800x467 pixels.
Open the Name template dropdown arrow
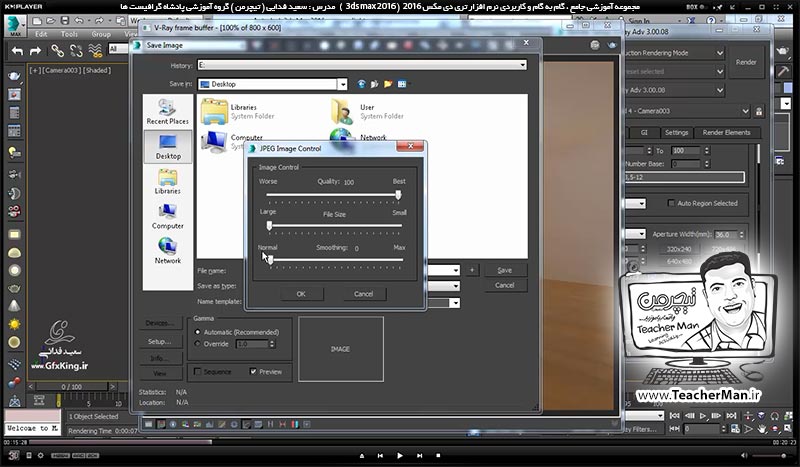pyautogui.click(x=456, y=303)
